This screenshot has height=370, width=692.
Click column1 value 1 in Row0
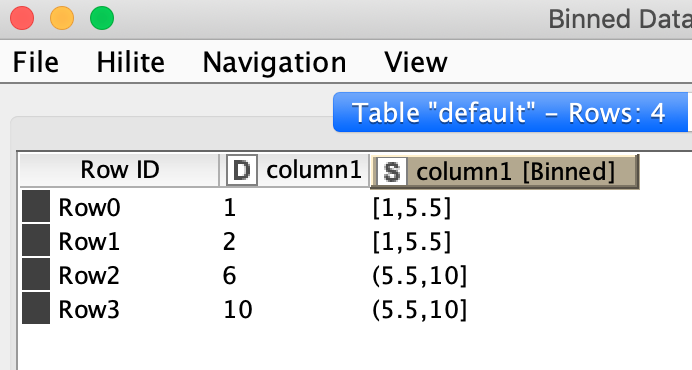coord(229,207)
